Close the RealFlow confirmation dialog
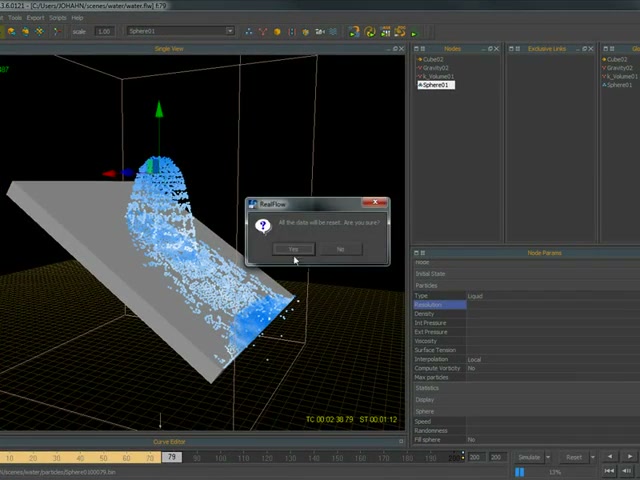The image size is (640, 480). [x=375, y=202]
